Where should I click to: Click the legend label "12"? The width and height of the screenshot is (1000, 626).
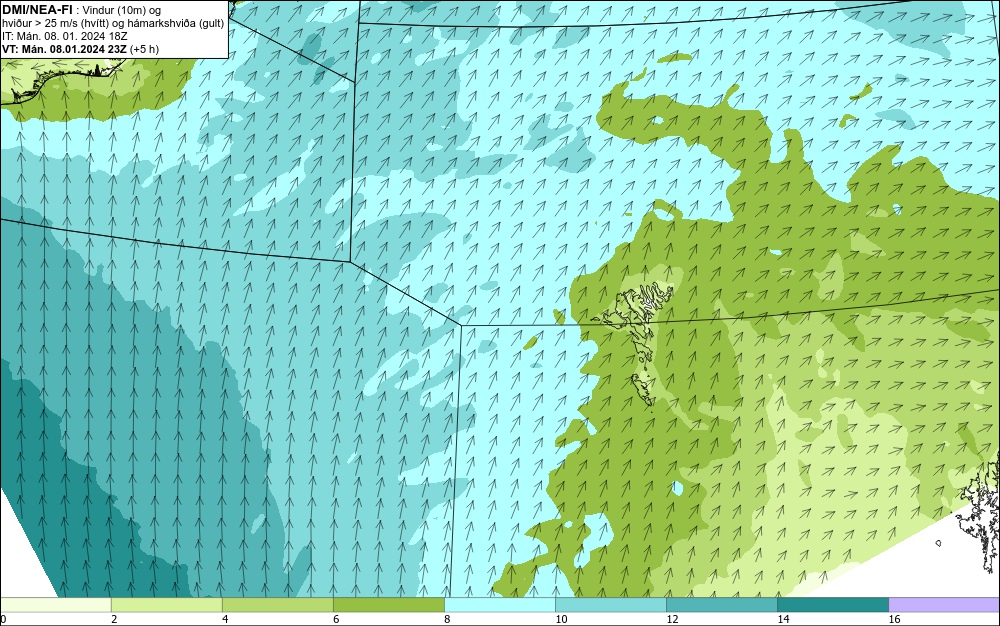pyautogui.click(x=672, y=619)
